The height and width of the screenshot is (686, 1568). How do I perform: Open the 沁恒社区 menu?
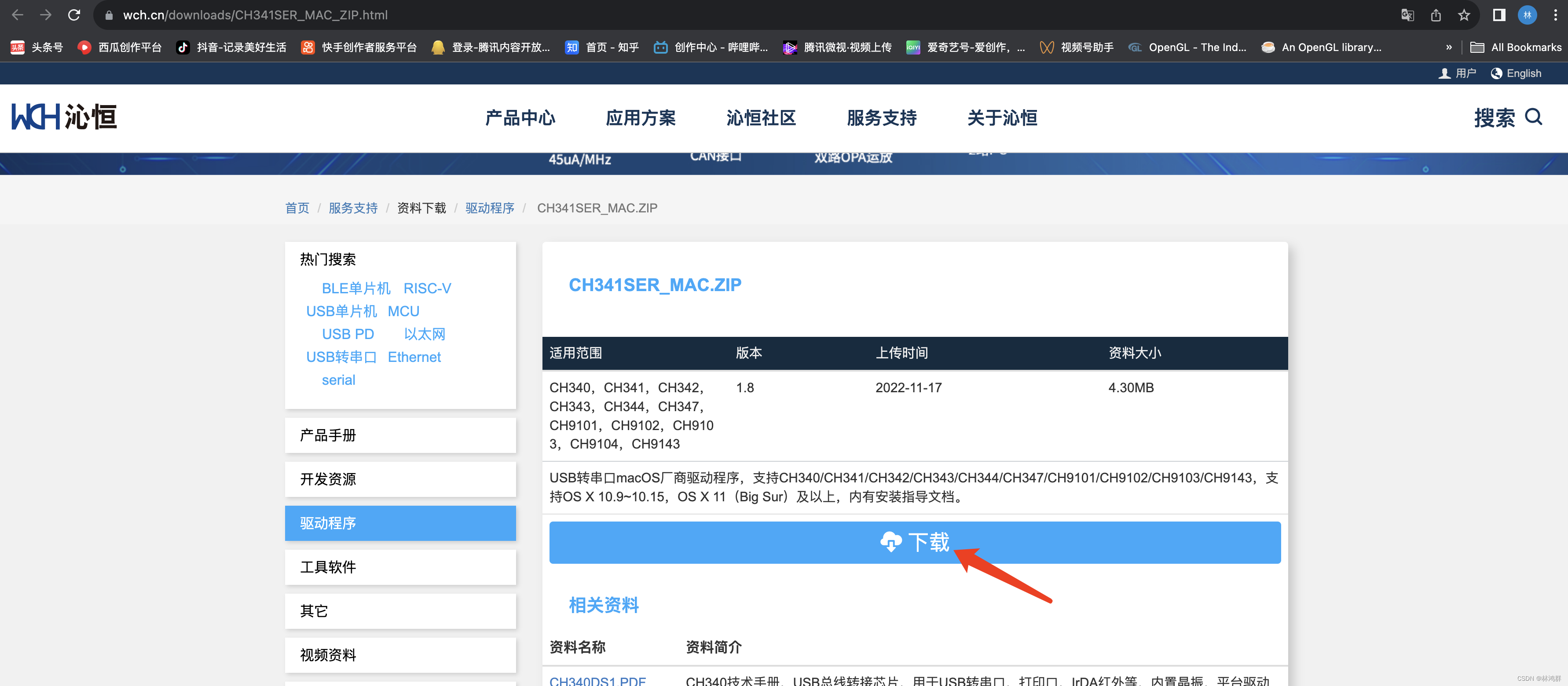pos(761,118)
